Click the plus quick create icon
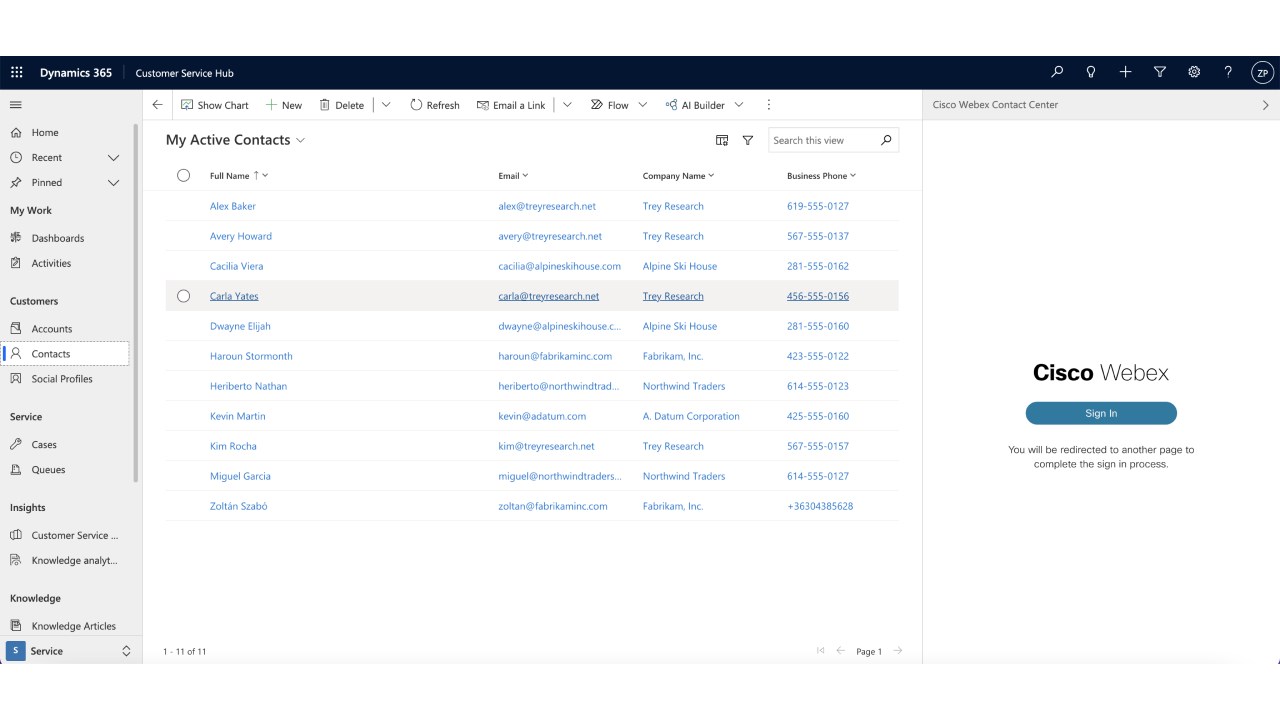The height and width of the screenshot is (720, 1280). point(1125,72)
